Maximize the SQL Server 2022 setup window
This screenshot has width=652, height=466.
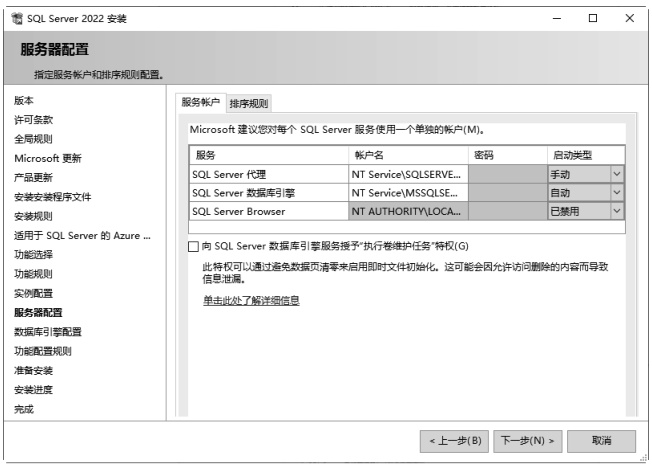[593, 18]
